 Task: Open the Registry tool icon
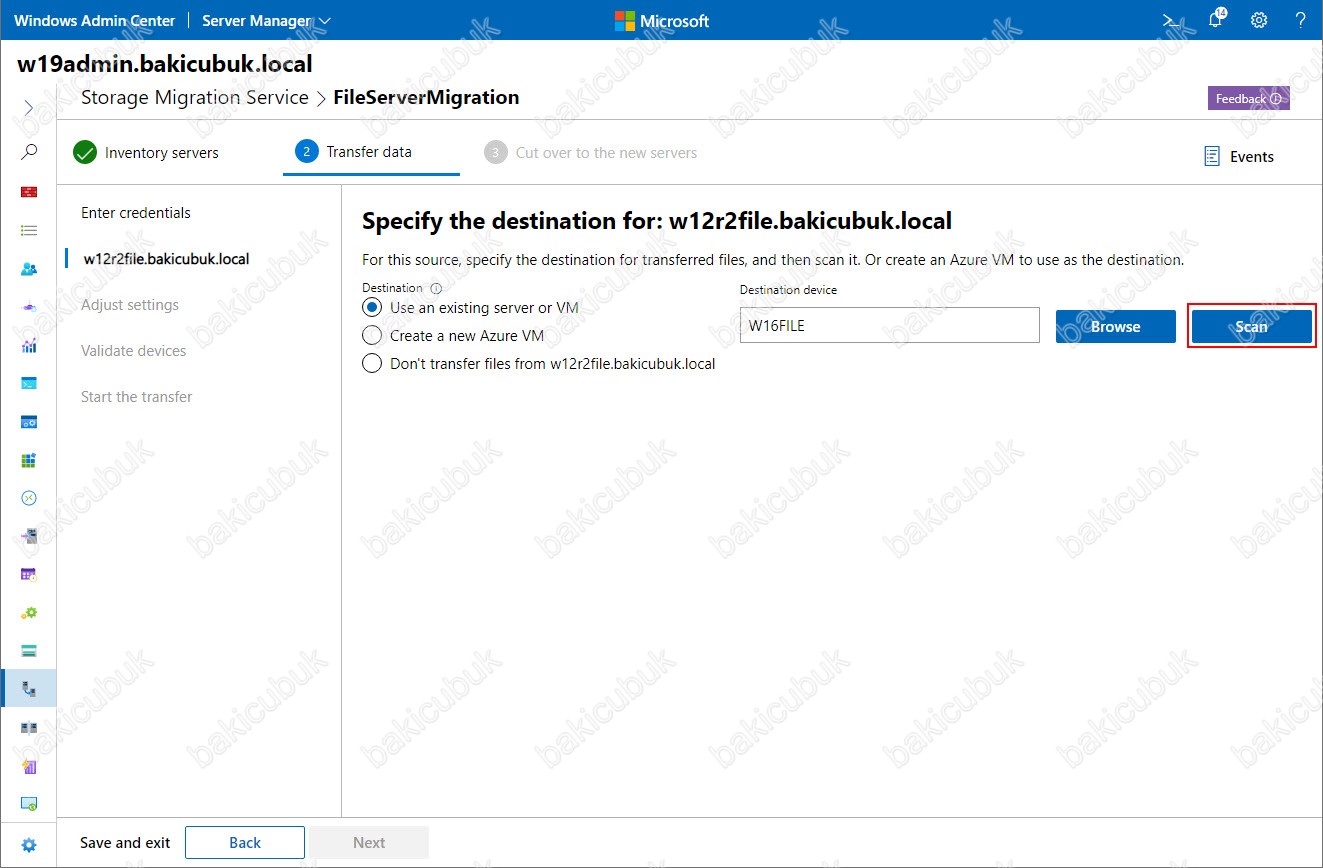(29, 460)
